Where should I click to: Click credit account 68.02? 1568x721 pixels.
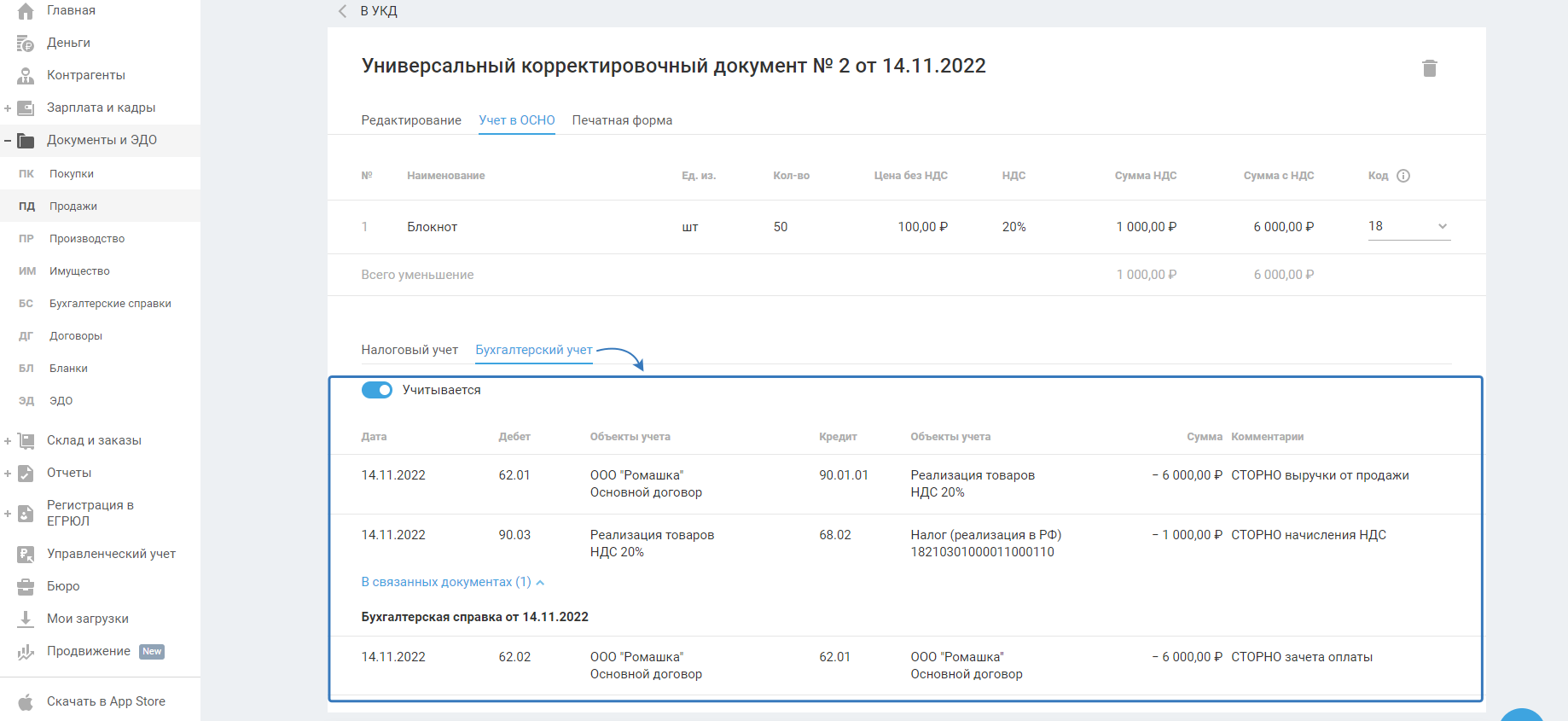pyautogui.click(x=835, y=535)
